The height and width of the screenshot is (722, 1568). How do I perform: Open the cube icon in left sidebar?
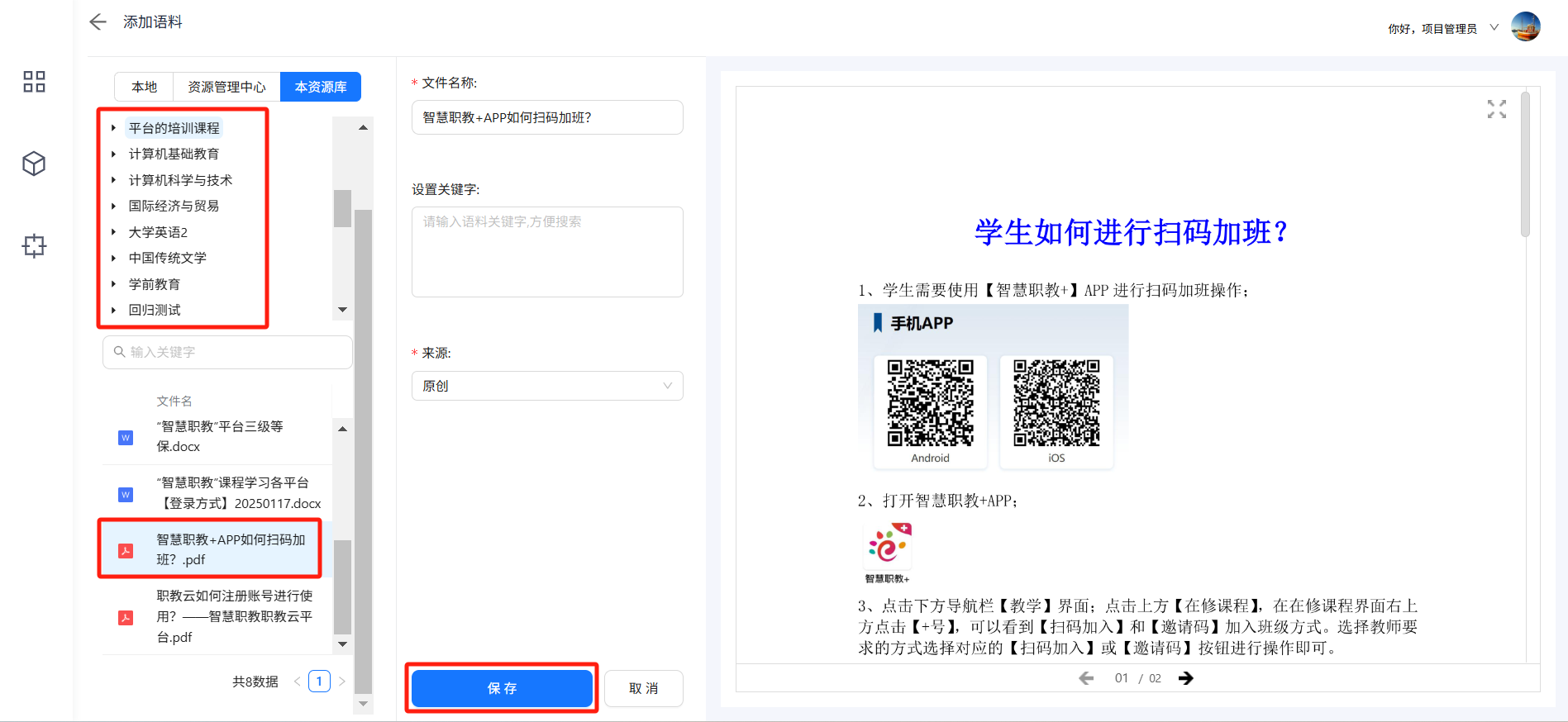[x=34, y=164]
